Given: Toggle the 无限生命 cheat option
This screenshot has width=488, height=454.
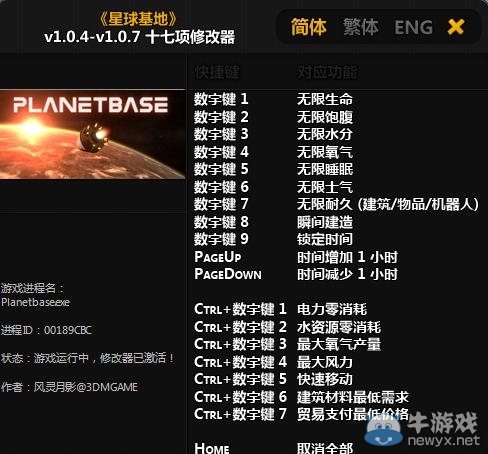Looking at the screenshot, I should pyautogui.click(x=325, y=99).
